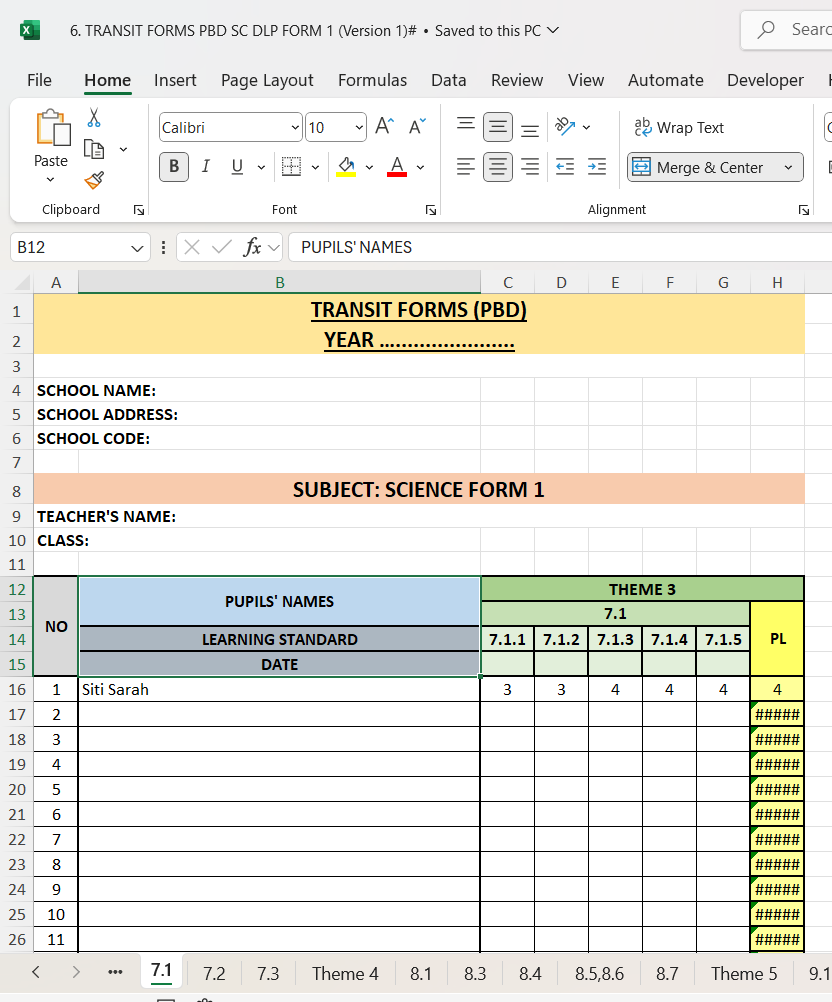
Task: Open sheet tab Theme 4
Action: click(345, 974)
